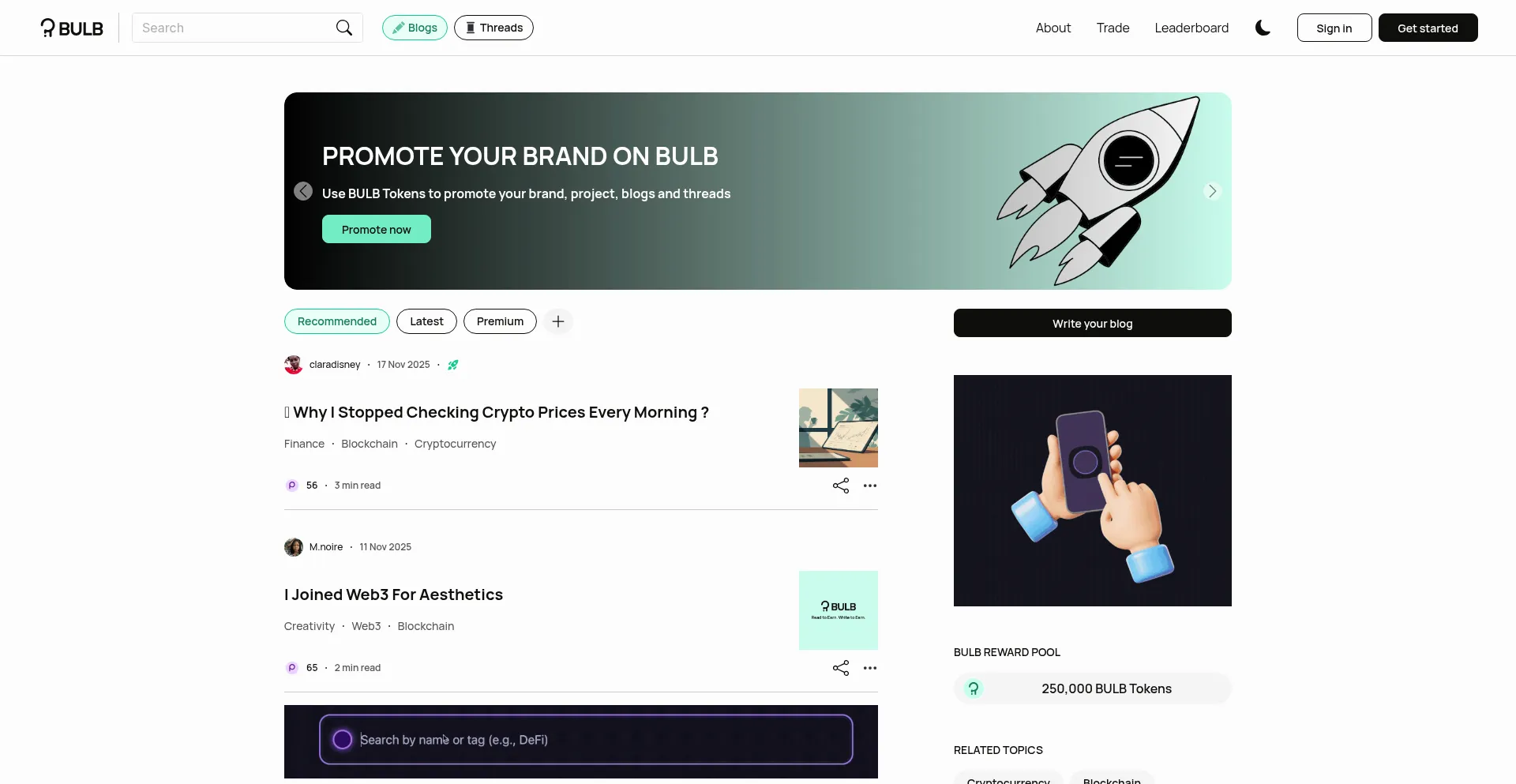Click the Promote now button

pos(377,229)
